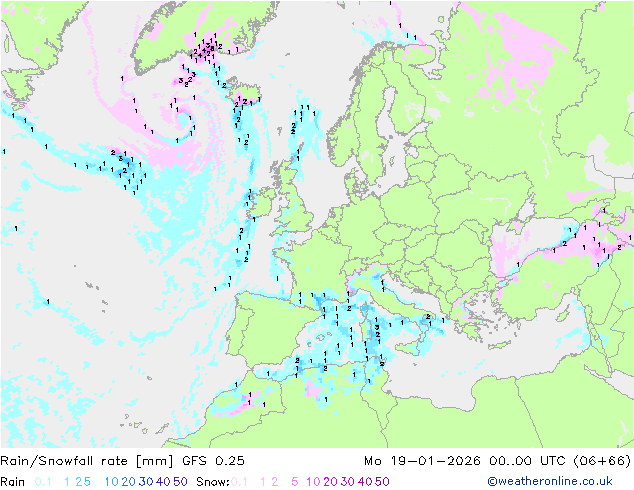This screenshot has height=490, width=634.
Task: Pick the Snow legend 5 color value
Action: click(x=295, y=482)
